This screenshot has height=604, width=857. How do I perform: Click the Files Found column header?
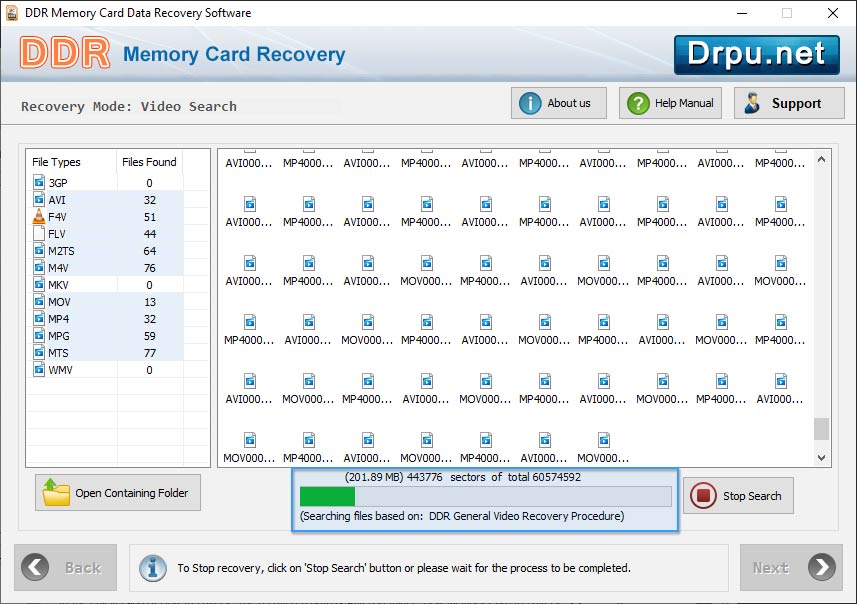149,162
